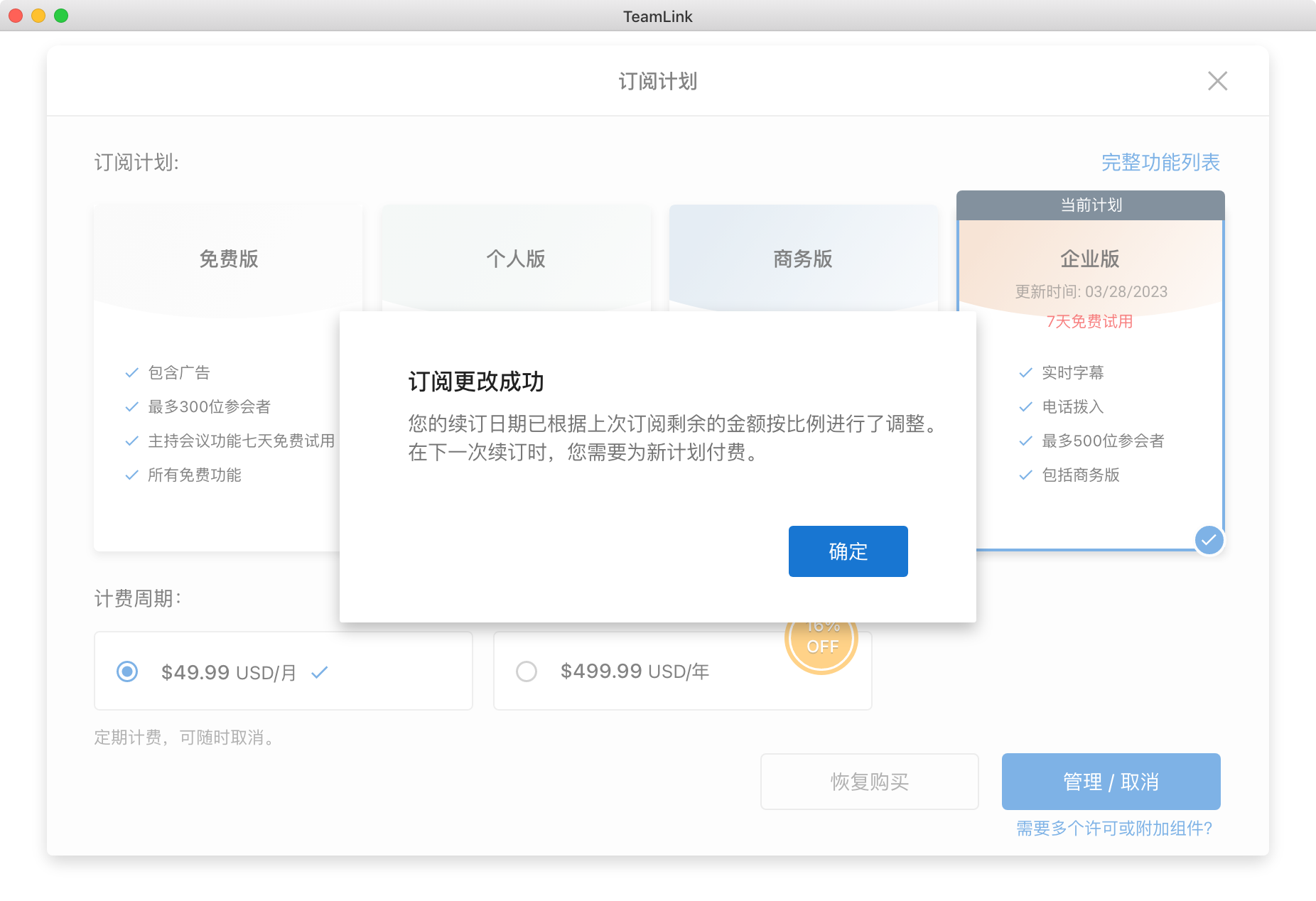Click the 恢复购买 button
This screenshot has height=901, width=1316.
pyautogui.click(x=869, y=782)
